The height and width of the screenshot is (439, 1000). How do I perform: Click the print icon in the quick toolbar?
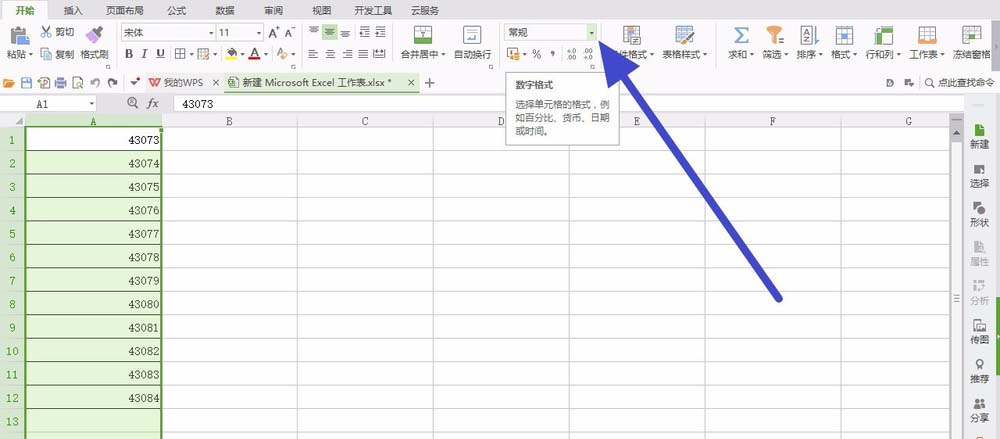pos(61,83)
